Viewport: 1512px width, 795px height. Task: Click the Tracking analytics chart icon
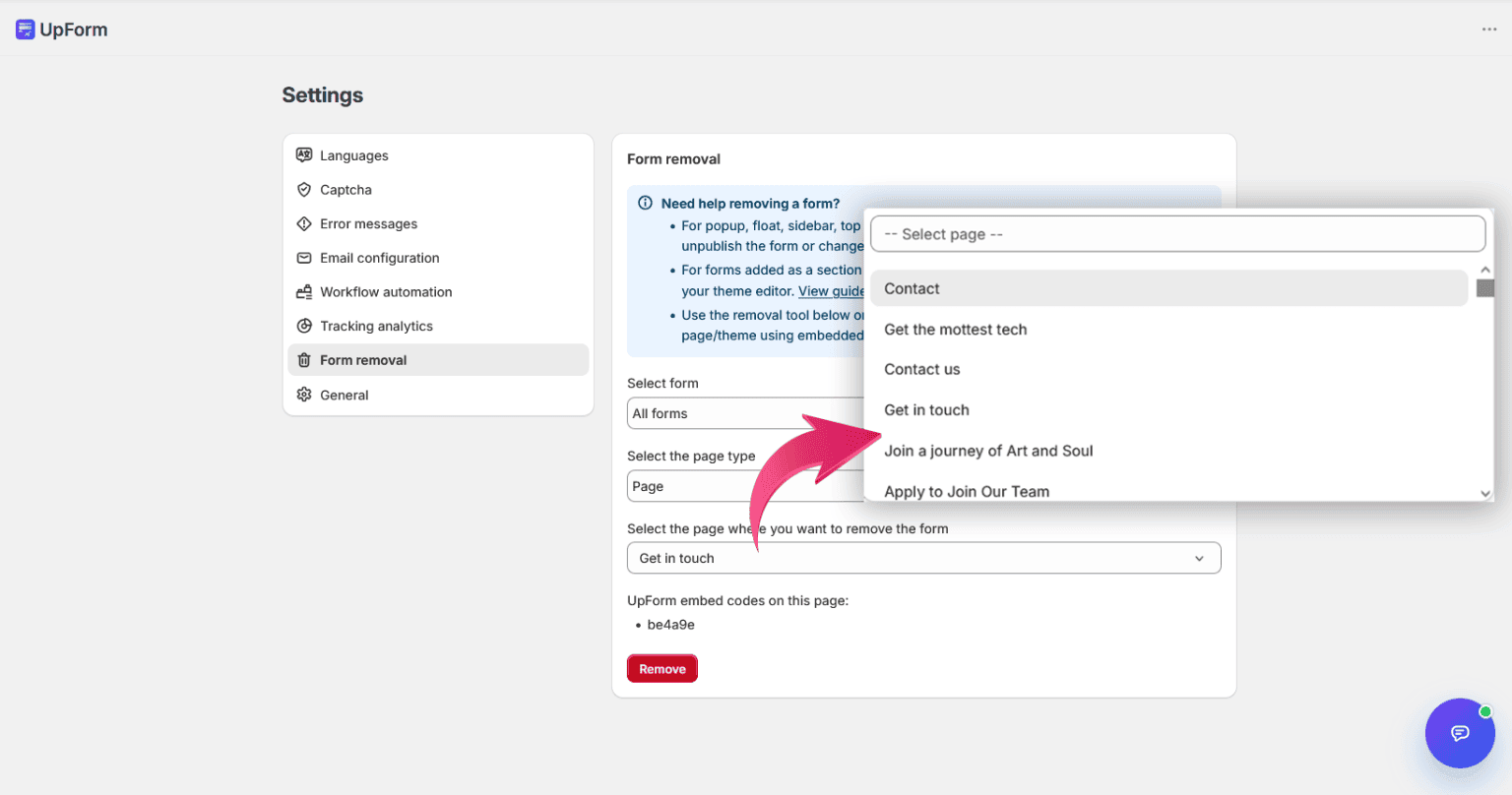[x=304, y=326]
